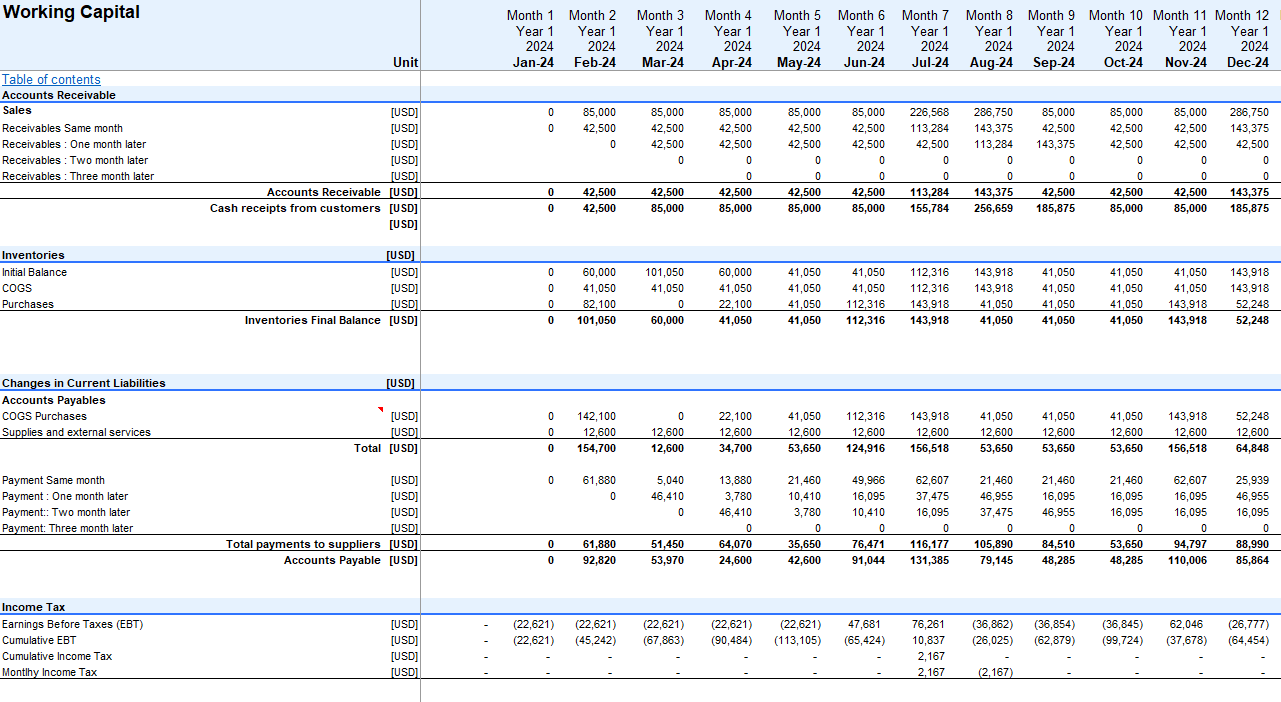The image size is (1281, 702).
Task: Select the Working Capital title cell
Action: (71, 13)
